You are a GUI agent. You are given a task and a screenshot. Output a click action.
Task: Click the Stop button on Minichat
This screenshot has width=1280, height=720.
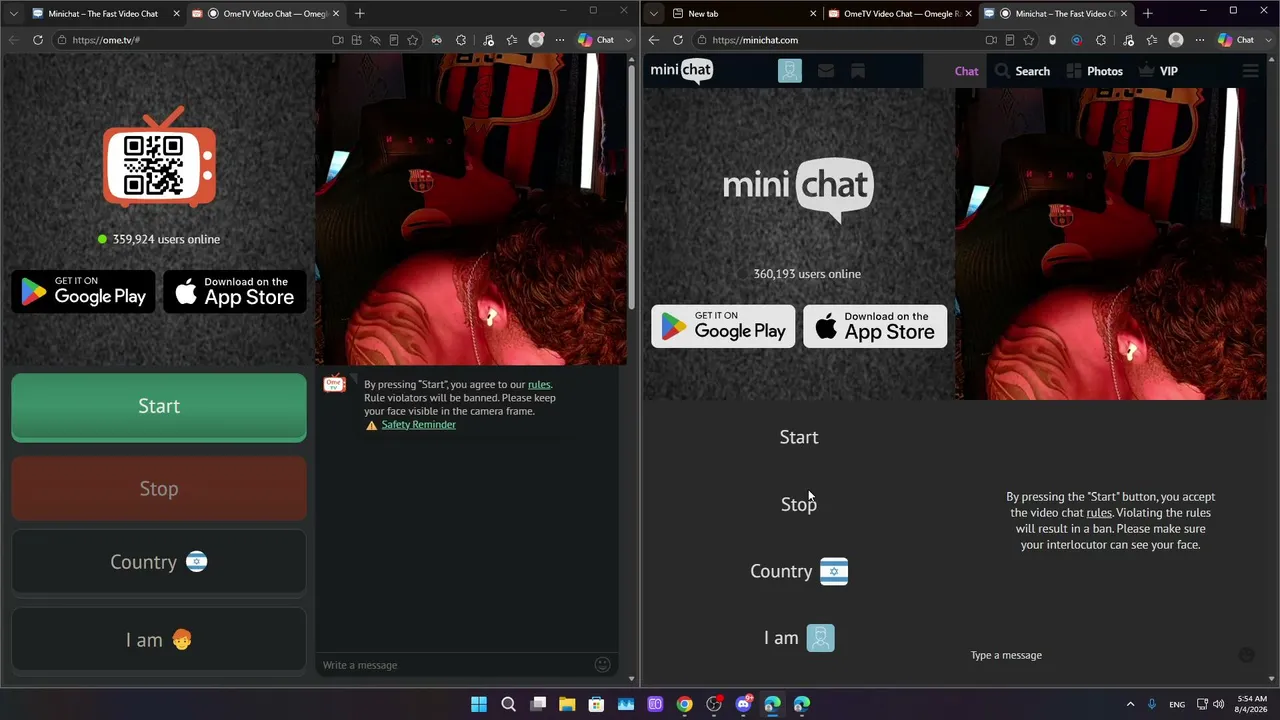tap(799, 504)
